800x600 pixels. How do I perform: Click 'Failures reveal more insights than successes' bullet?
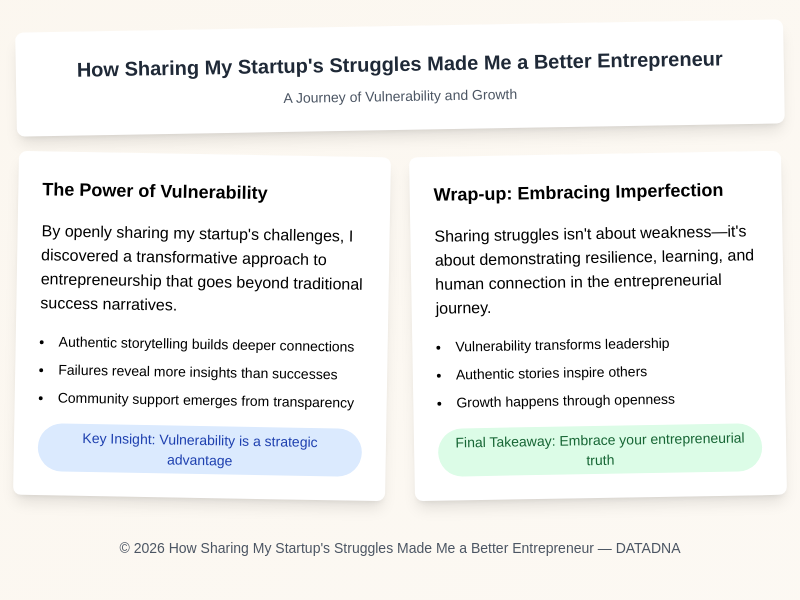click(x=197, y=373)
